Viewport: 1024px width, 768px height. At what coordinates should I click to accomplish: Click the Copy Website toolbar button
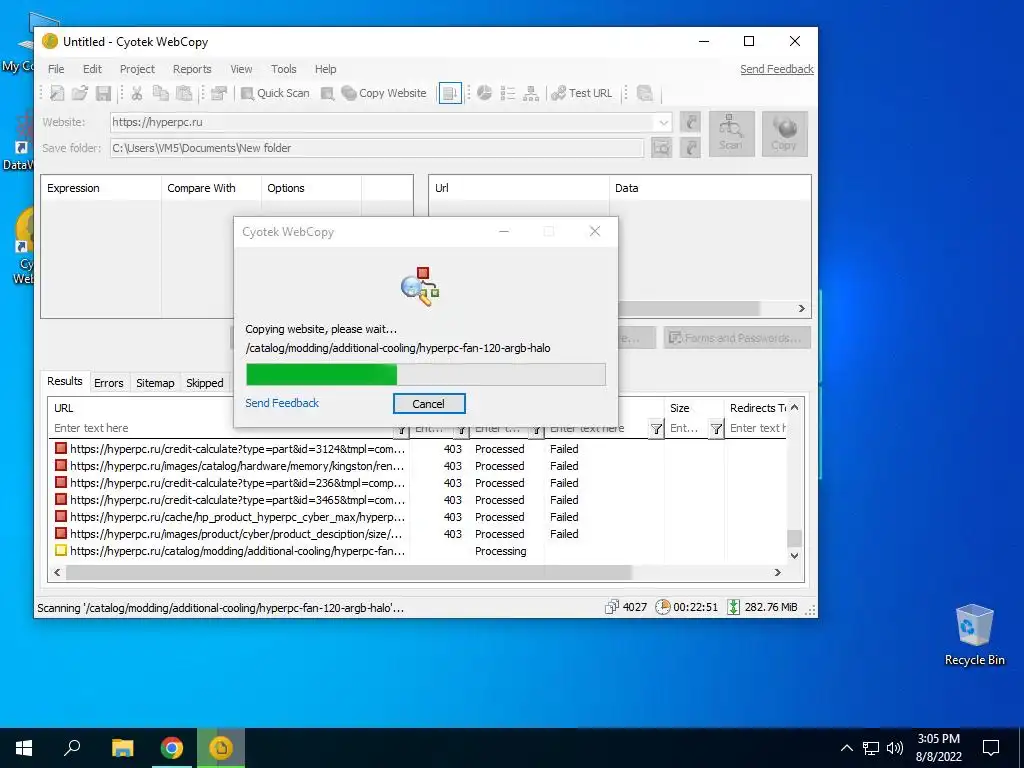384,93
